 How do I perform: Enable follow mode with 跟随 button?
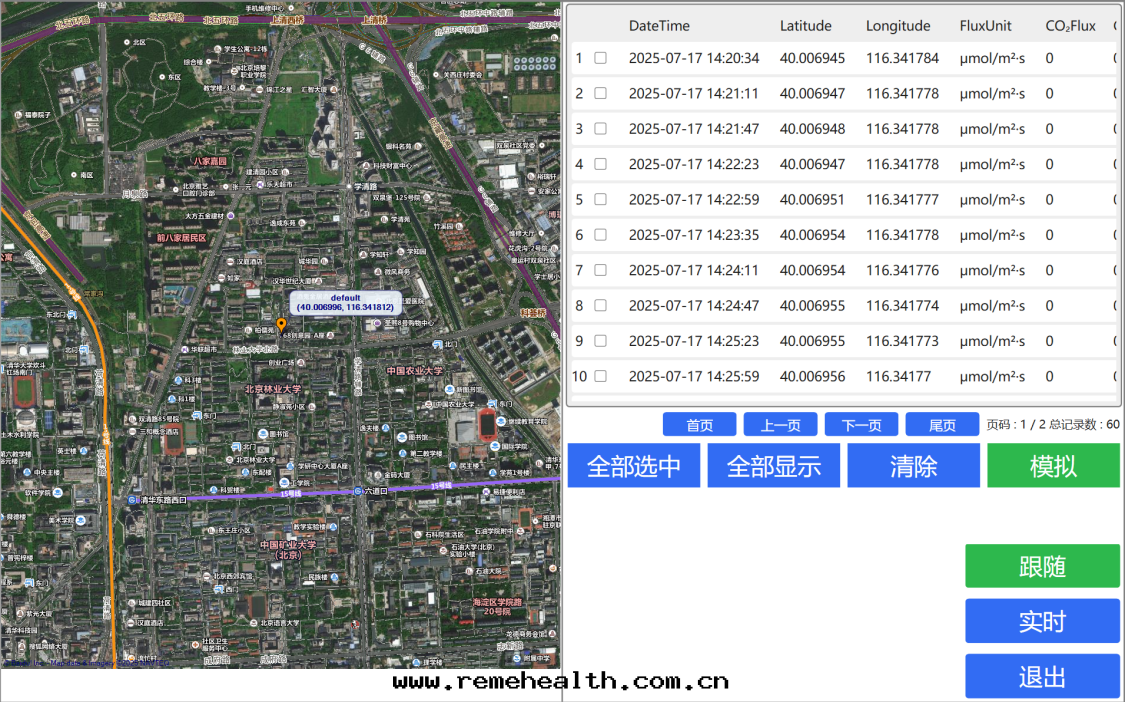(1042, 566)
